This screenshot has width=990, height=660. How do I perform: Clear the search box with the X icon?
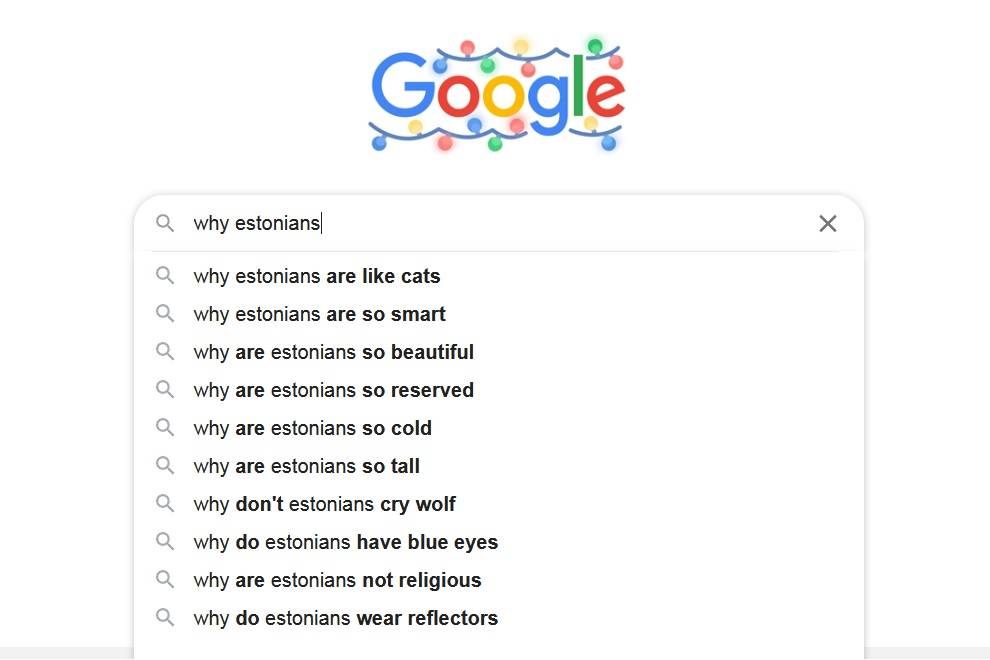tap(827, 224)
